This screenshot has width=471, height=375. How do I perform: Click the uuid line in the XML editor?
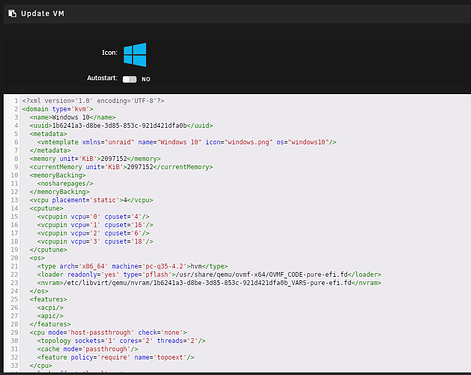121,126
